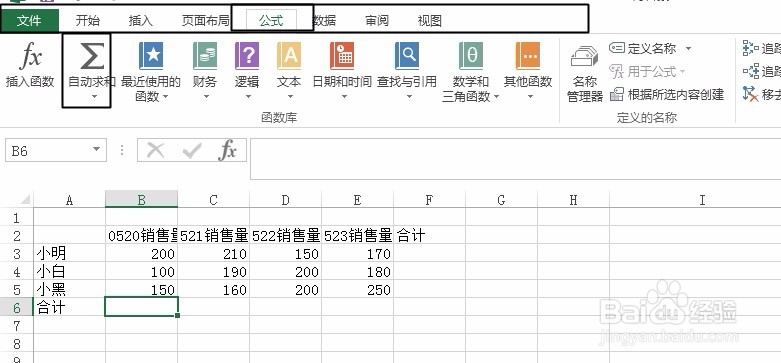This screenshot has width=781, height=363.
Task: Open the Name Box dropdown arrow
Action: [x=96, y=150]
